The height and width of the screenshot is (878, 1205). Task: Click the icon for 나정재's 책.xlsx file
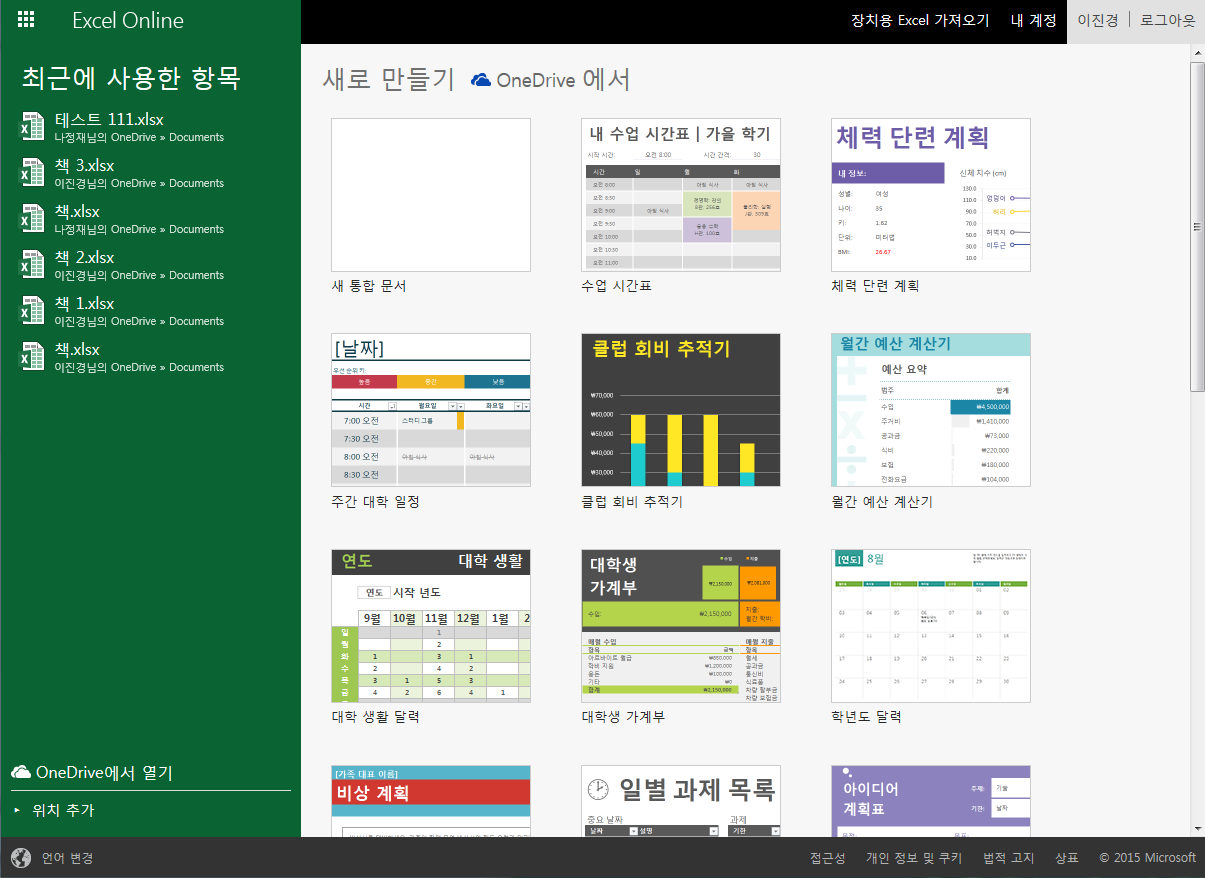[32, 218]
